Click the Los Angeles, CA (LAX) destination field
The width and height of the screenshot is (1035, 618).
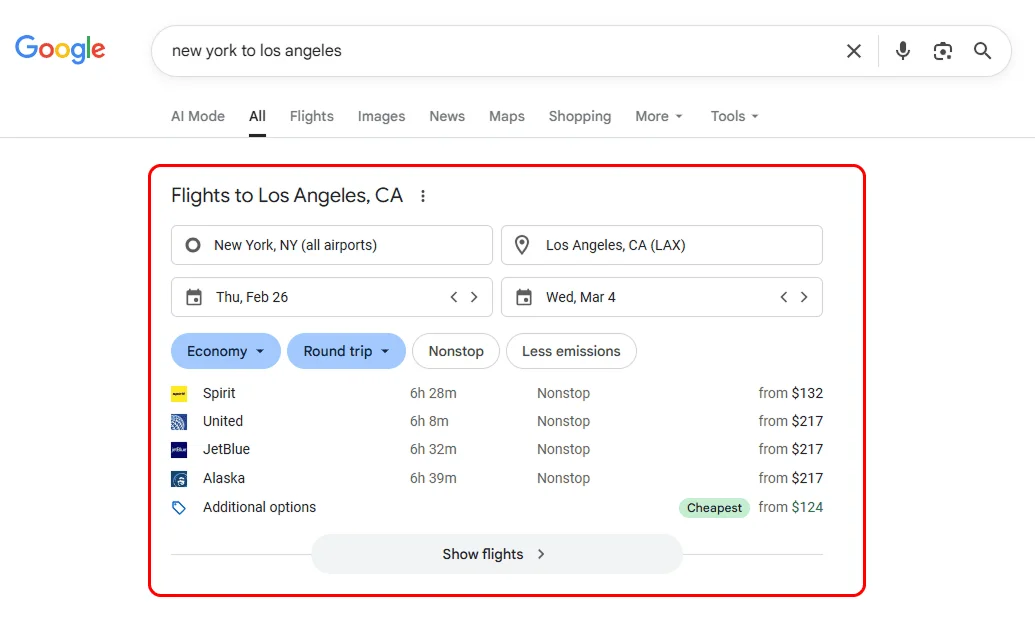pos(661,245)
